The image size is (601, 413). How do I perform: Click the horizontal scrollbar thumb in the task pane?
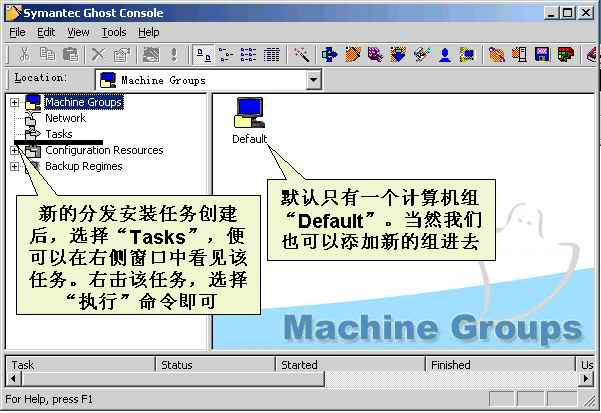pyautogui.click(x=173, y=379)
